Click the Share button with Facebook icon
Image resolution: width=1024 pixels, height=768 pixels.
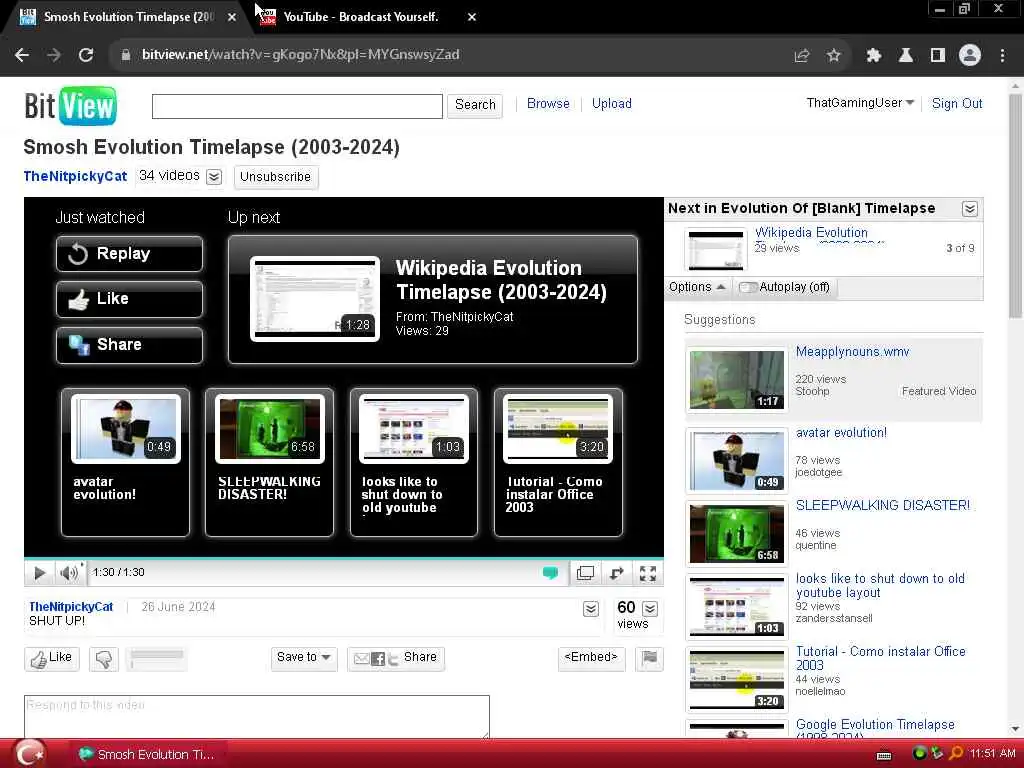coord(396,658)
